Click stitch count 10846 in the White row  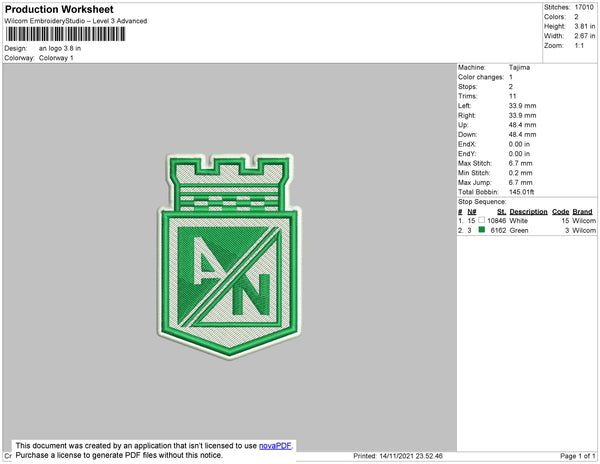click(x=496, y=221)
